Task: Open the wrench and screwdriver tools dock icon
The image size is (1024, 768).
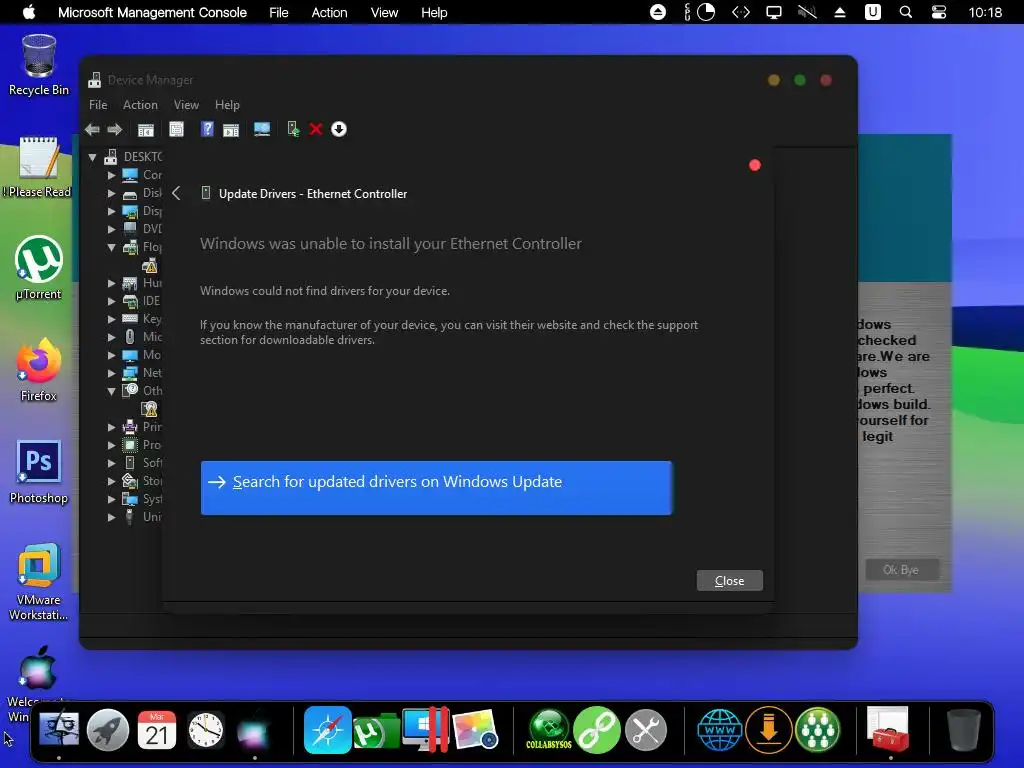Action: (x=646, y=729)
